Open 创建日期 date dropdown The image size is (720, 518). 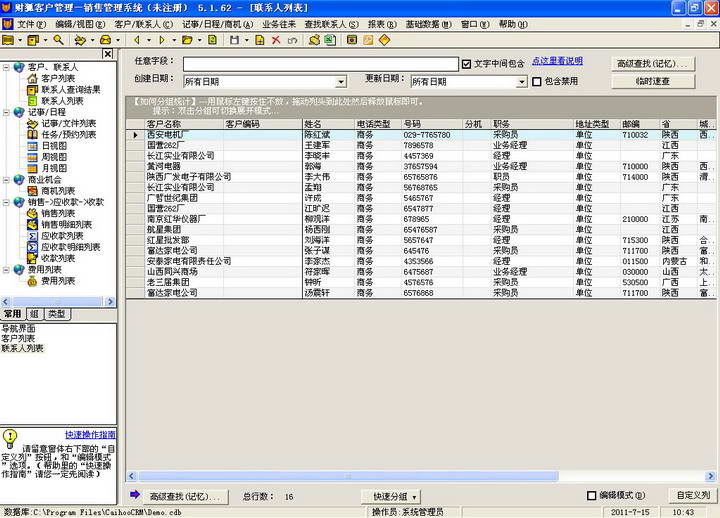341,82
